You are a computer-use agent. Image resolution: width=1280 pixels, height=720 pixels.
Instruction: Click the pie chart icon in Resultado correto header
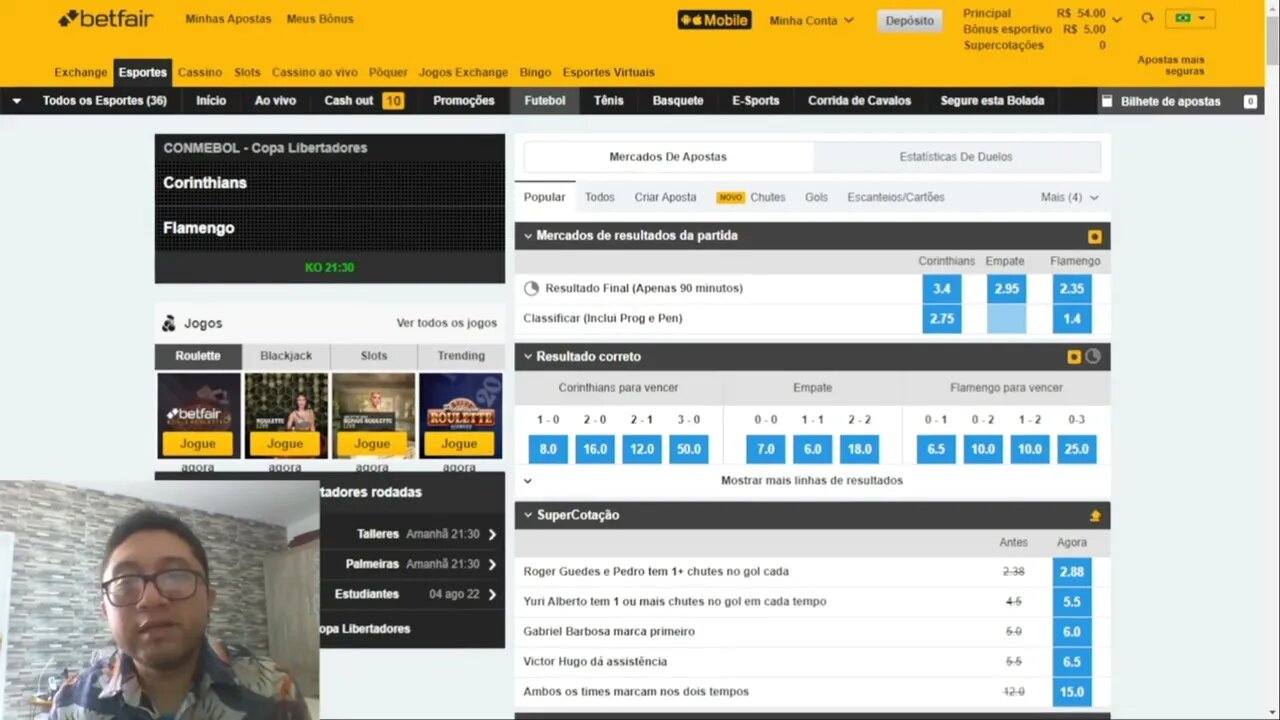click(x=1093, y=357)
